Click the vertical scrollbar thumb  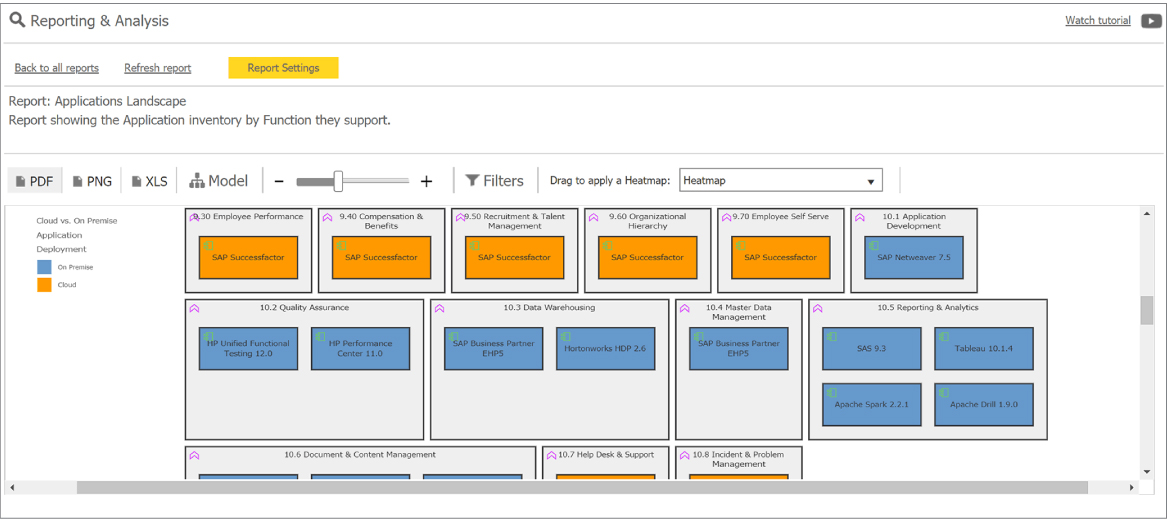(x=1147, y=309)
